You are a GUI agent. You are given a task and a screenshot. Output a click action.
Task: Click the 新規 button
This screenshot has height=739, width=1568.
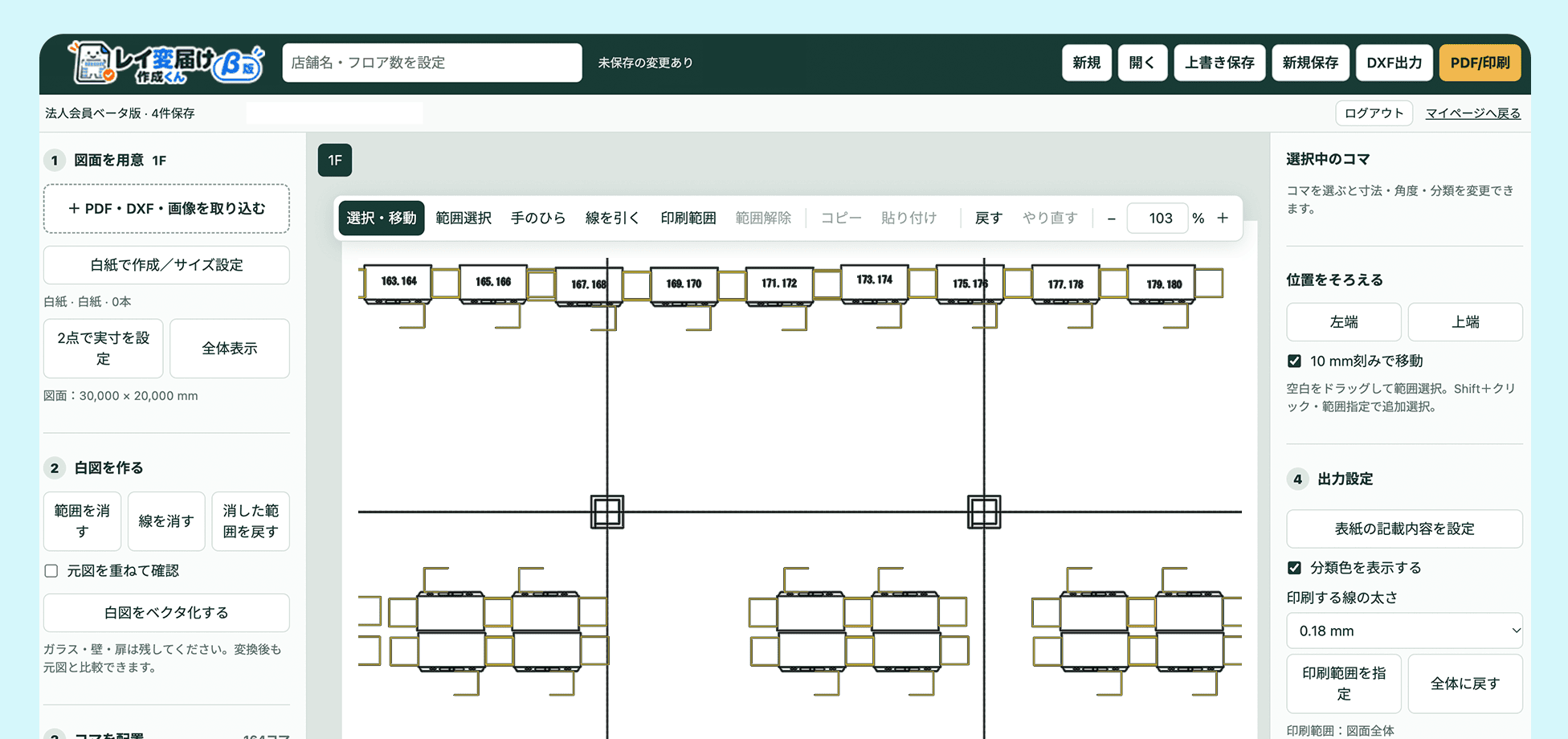(1087, 63)
